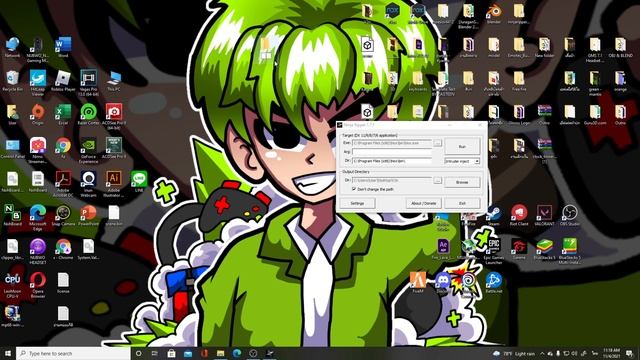Open the Nimo Streamer shortcut
The width and height of the screenshot is (640, 360).
coord(38,150)
